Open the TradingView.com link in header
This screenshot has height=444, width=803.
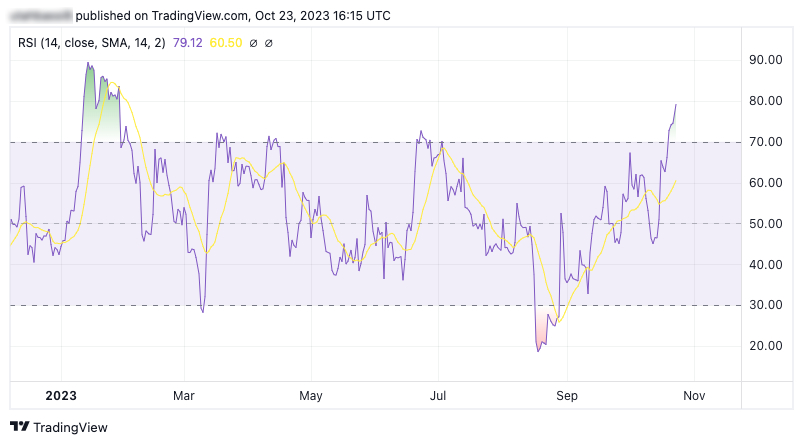tap(191, 16)
